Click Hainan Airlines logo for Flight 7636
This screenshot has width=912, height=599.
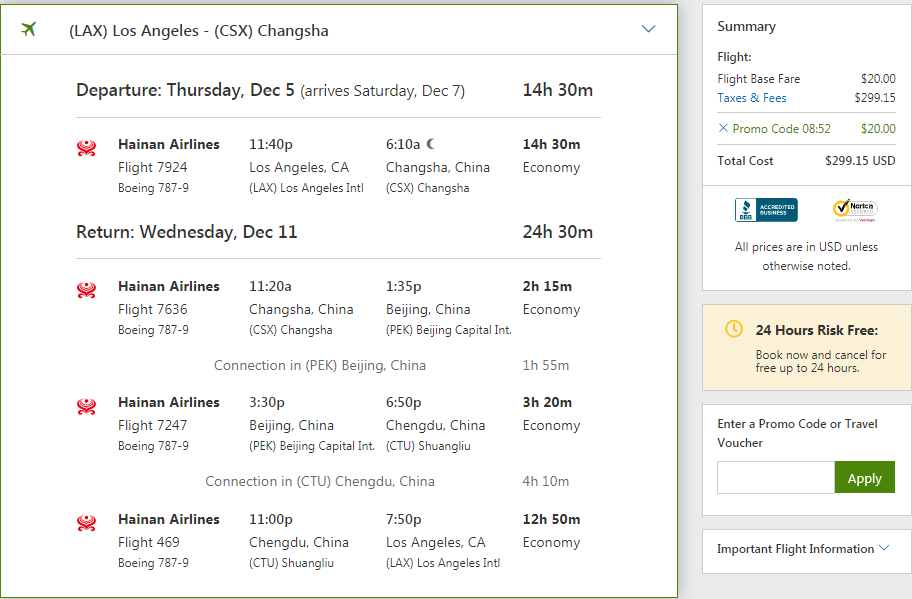pyautogui.click(x=87, y=290)
